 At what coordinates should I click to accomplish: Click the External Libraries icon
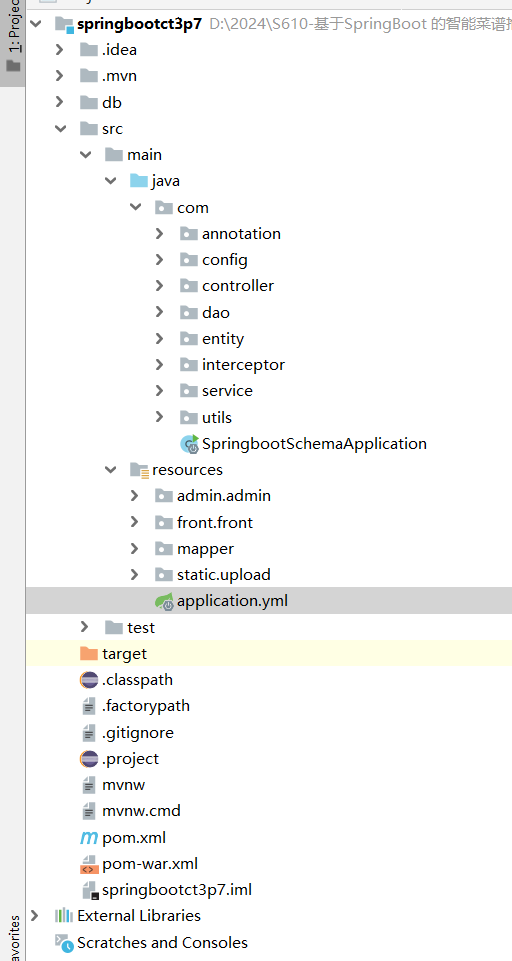[64, 916]
